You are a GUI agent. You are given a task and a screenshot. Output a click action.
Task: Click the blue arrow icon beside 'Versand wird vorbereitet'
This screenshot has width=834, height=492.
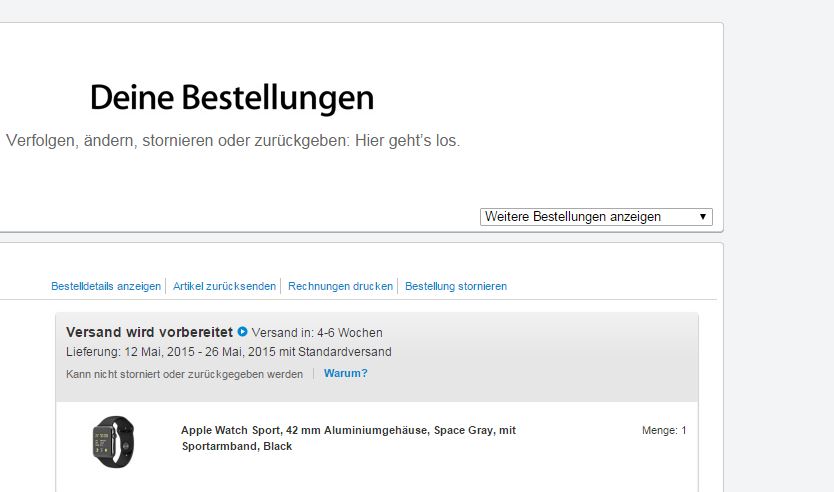[x=243, y=331]
